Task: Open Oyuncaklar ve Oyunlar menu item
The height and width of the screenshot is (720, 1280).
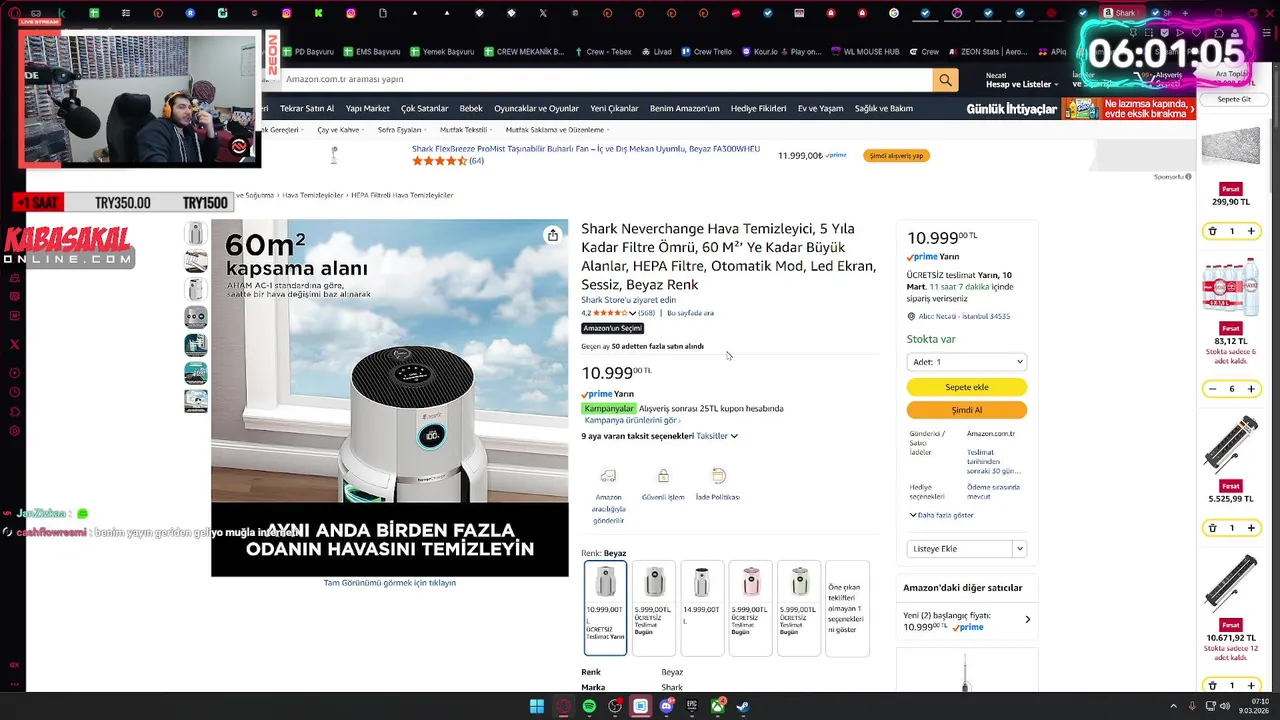Action: point(536,109)
